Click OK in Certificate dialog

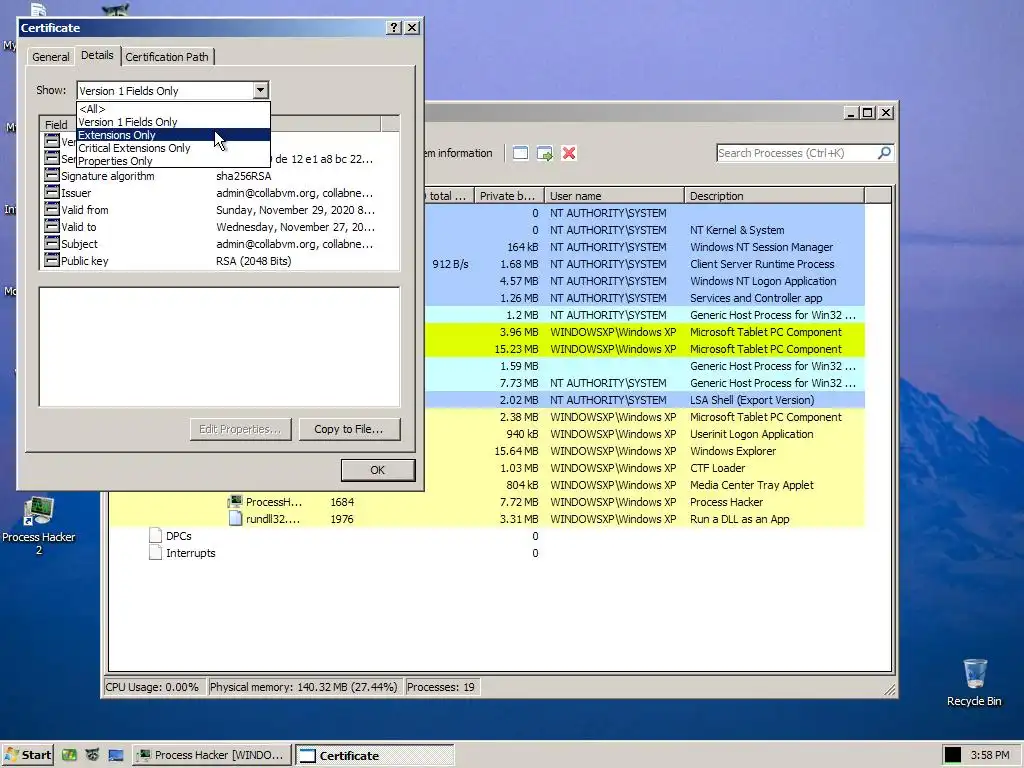coord(377,470)
